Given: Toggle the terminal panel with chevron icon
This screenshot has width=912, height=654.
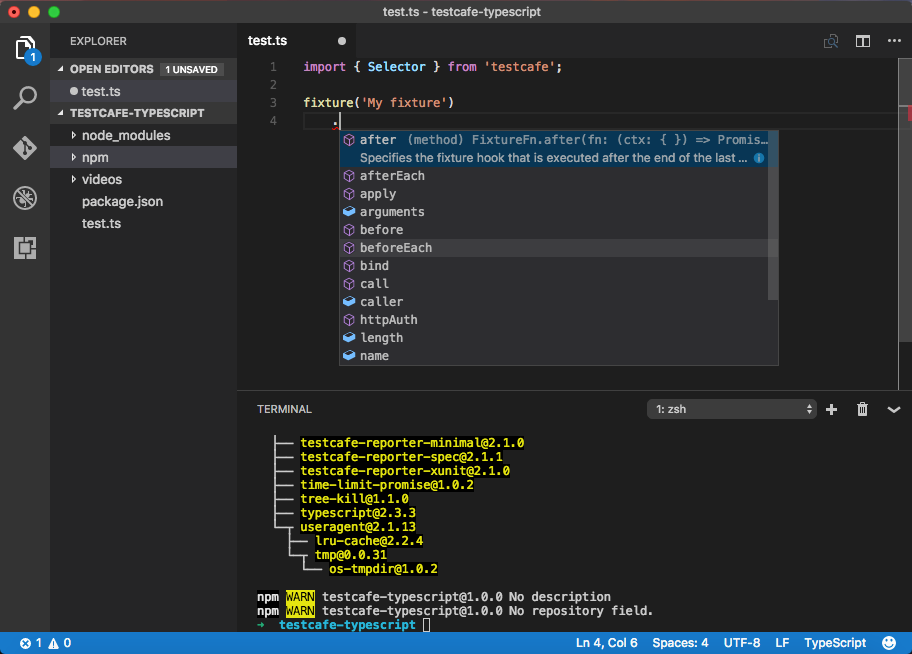Looking at the screenshot, I should [x=894, y=409].
